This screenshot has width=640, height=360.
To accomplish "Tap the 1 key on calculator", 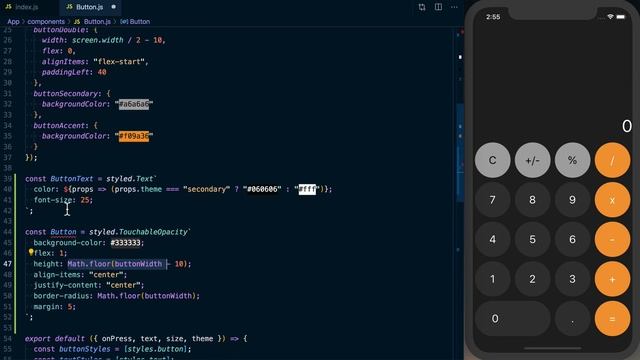I will tap(492, 279).
